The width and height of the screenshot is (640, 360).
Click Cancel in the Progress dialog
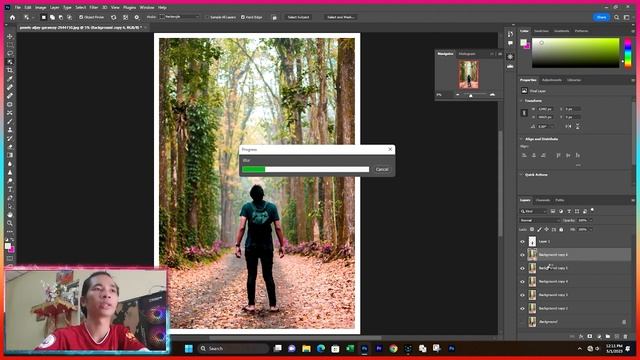382,169
